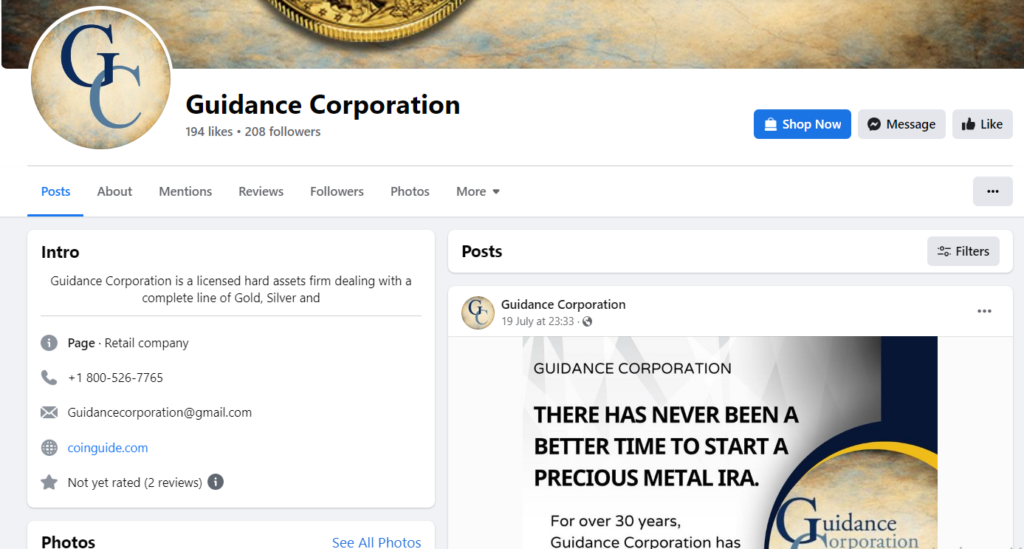Click the phone icon in Intro
The image size is (1024, 549).
click(49, 377)
